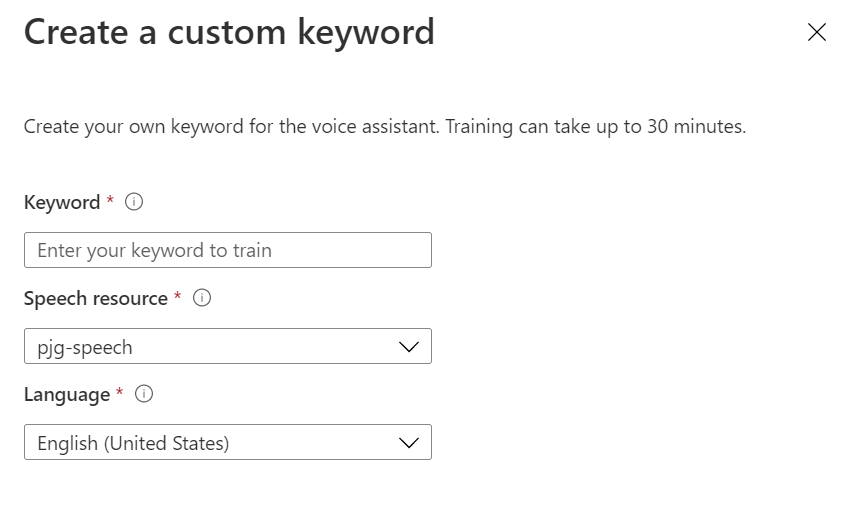Image resolution: width=857 pixels, height=507 pixels.
Task: Click the training time description text
Action: 385,127
